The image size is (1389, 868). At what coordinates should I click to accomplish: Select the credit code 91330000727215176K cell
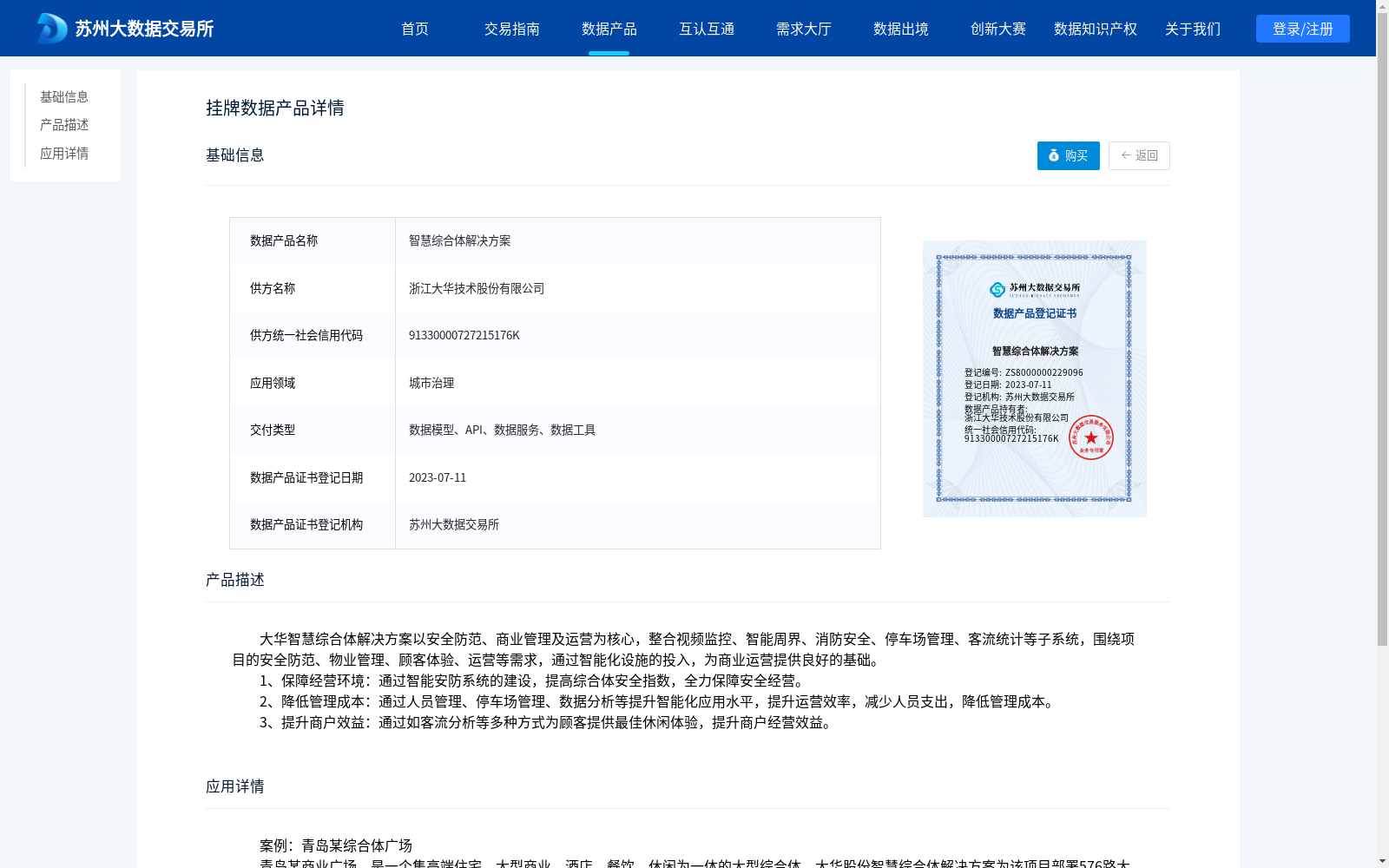pos(638,336)
